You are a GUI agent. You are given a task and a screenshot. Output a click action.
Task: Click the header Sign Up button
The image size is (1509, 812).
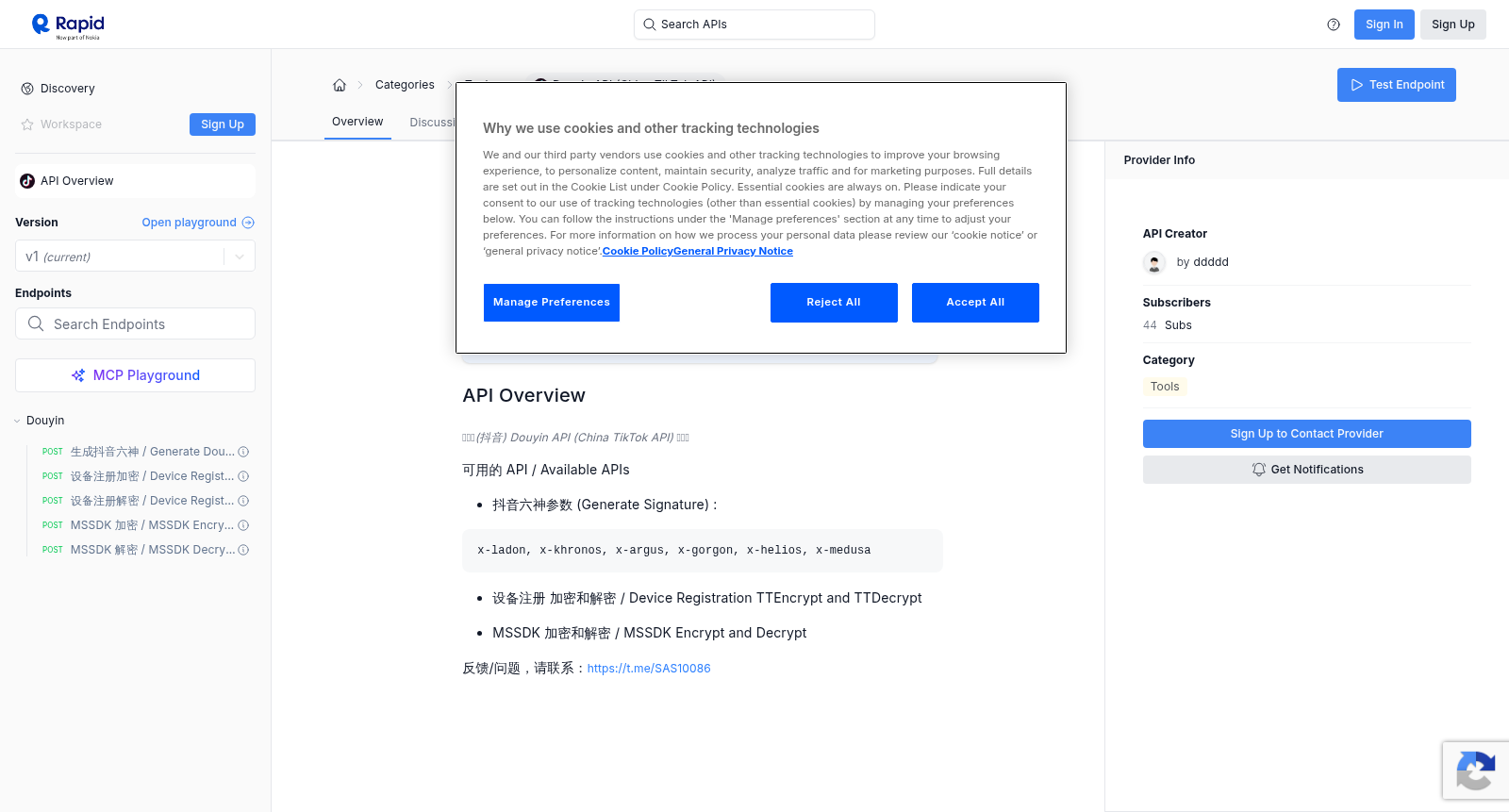pos(1453,25)
